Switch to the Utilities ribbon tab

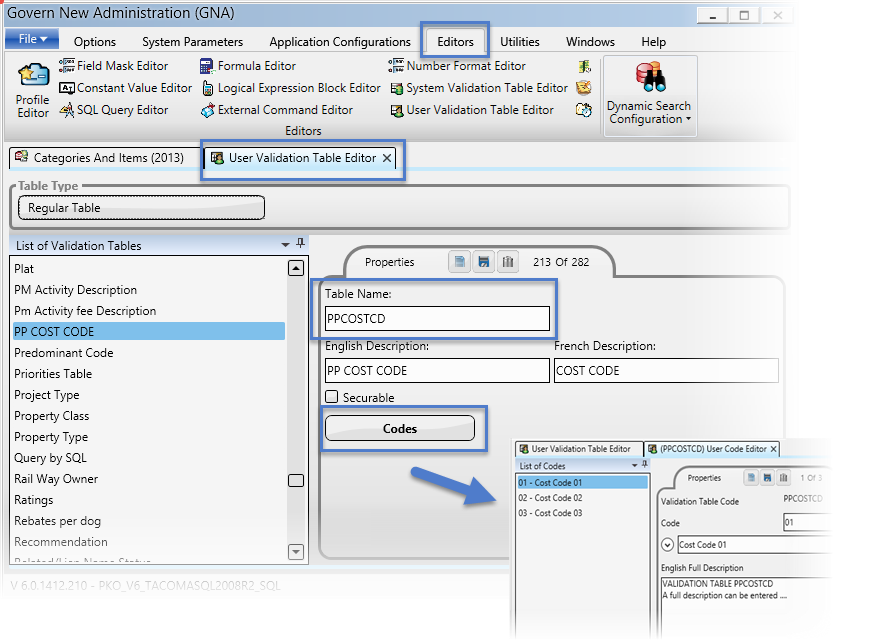coord(519,42)
